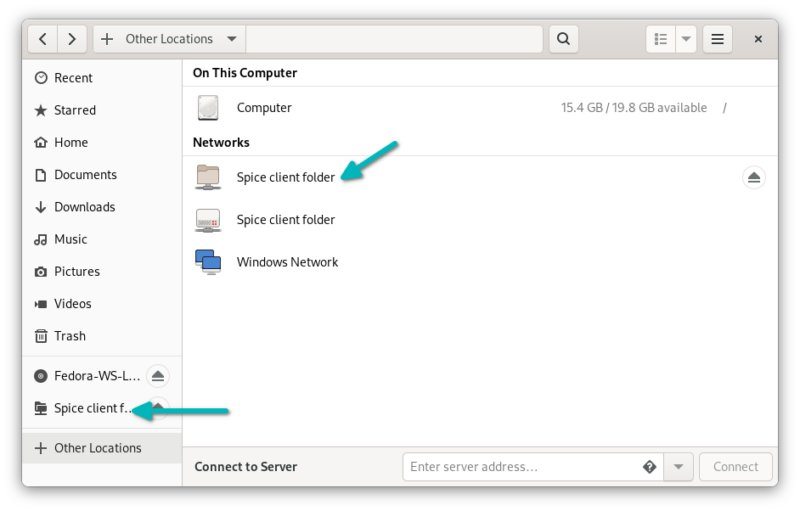This screenshot has width=800, height=511.
Task: Eject Fedora-WS-L disc in sidebar
Action: coord(158,376)
